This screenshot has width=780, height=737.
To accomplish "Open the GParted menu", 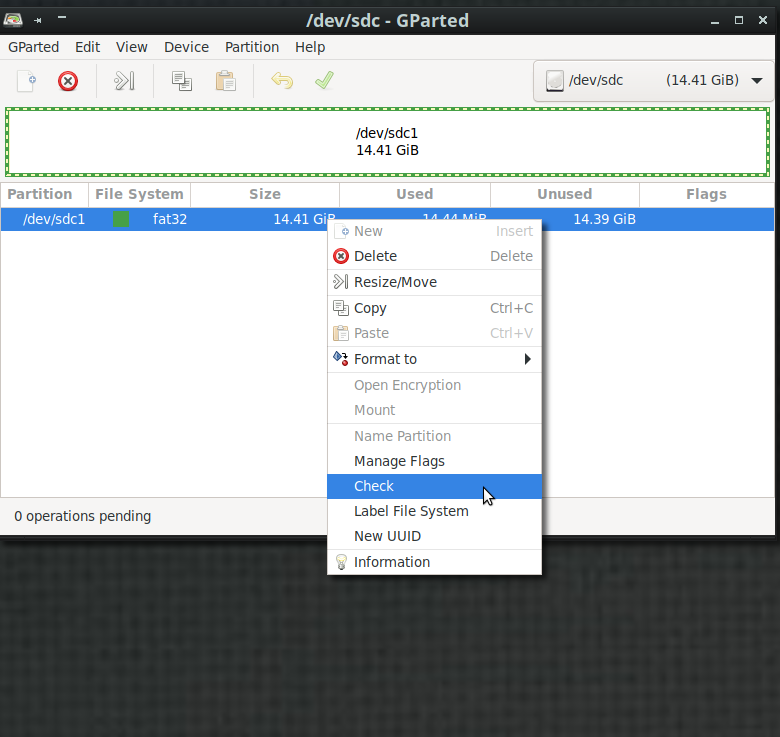I will [33, 47].
